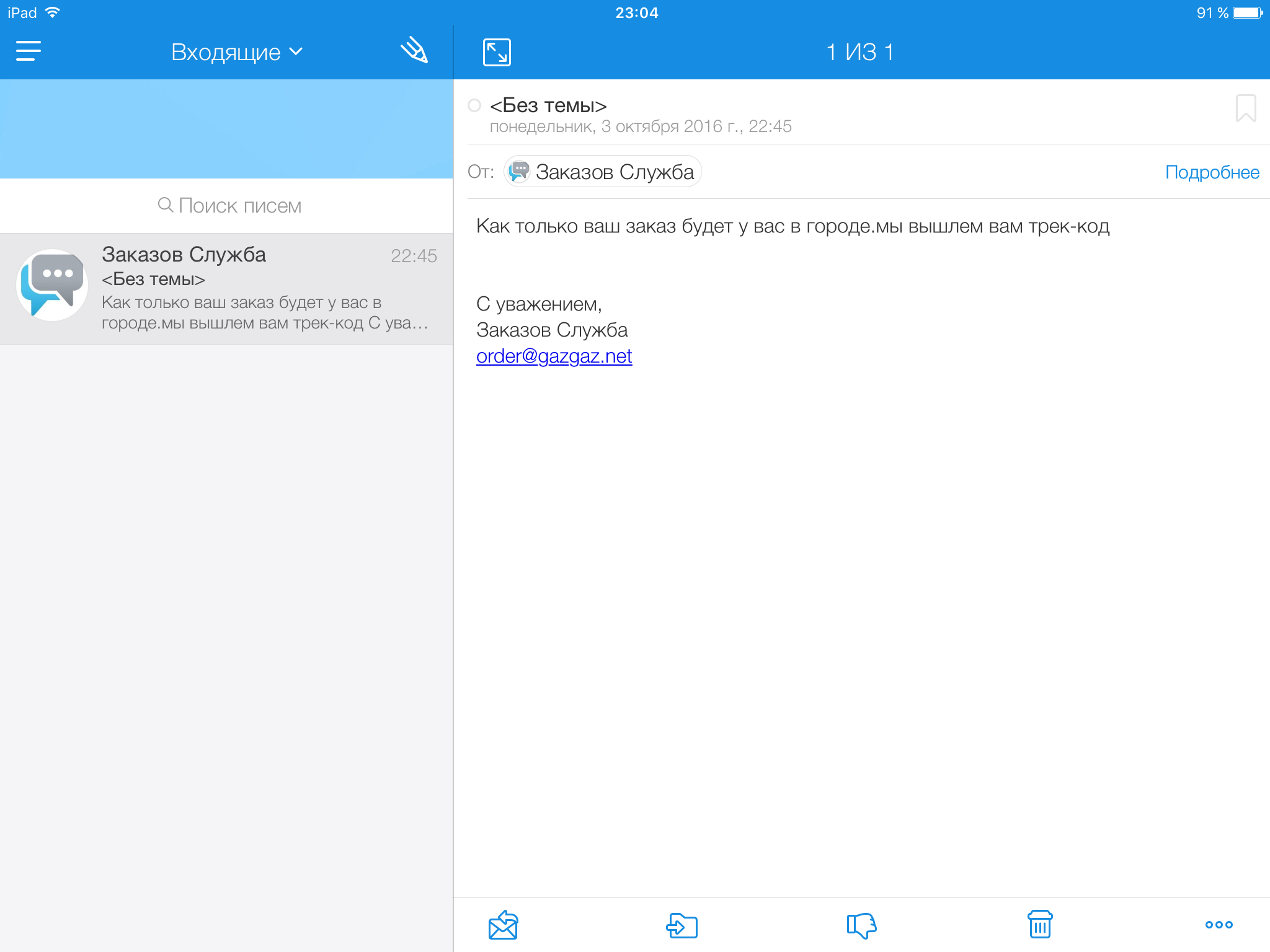
Task: Tap the Wi-Fi status icon
Action: [x=53, y=12]
